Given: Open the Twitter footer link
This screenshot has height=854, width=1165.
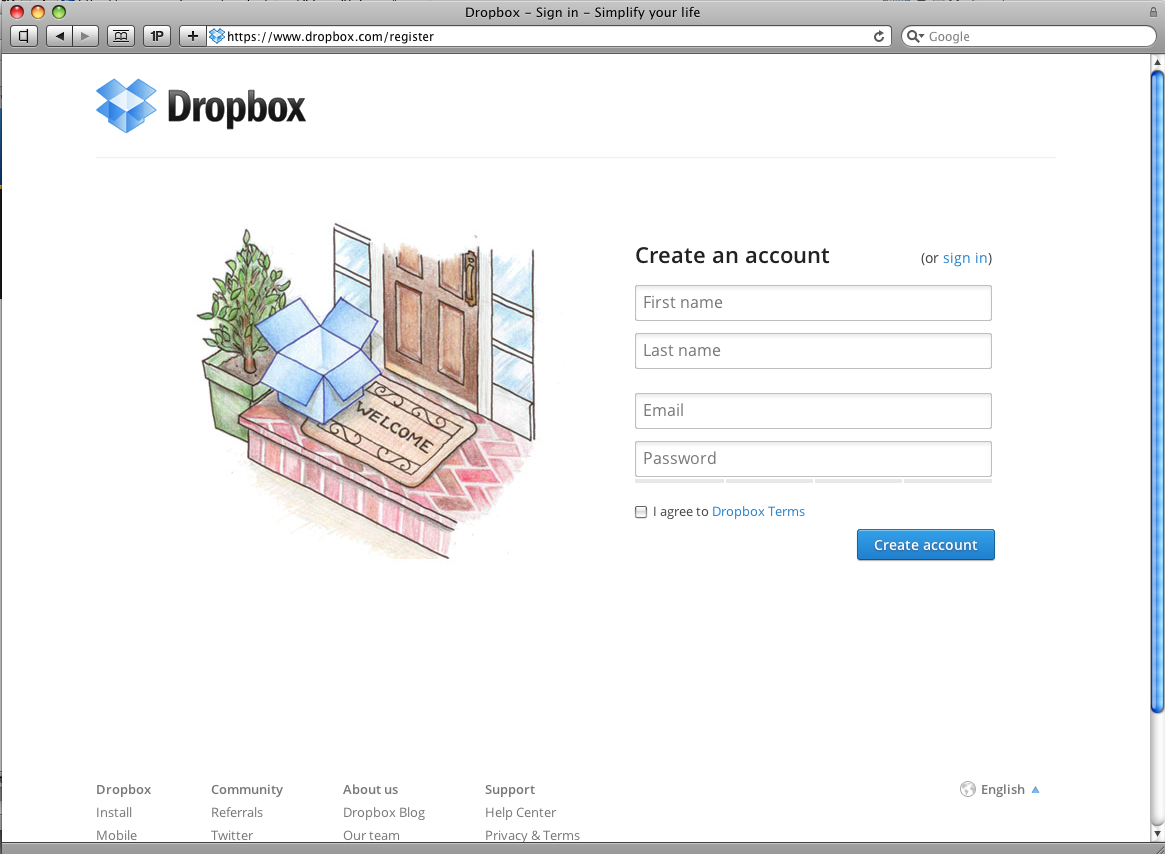Looking at the screenshot, I should point(232,835).
